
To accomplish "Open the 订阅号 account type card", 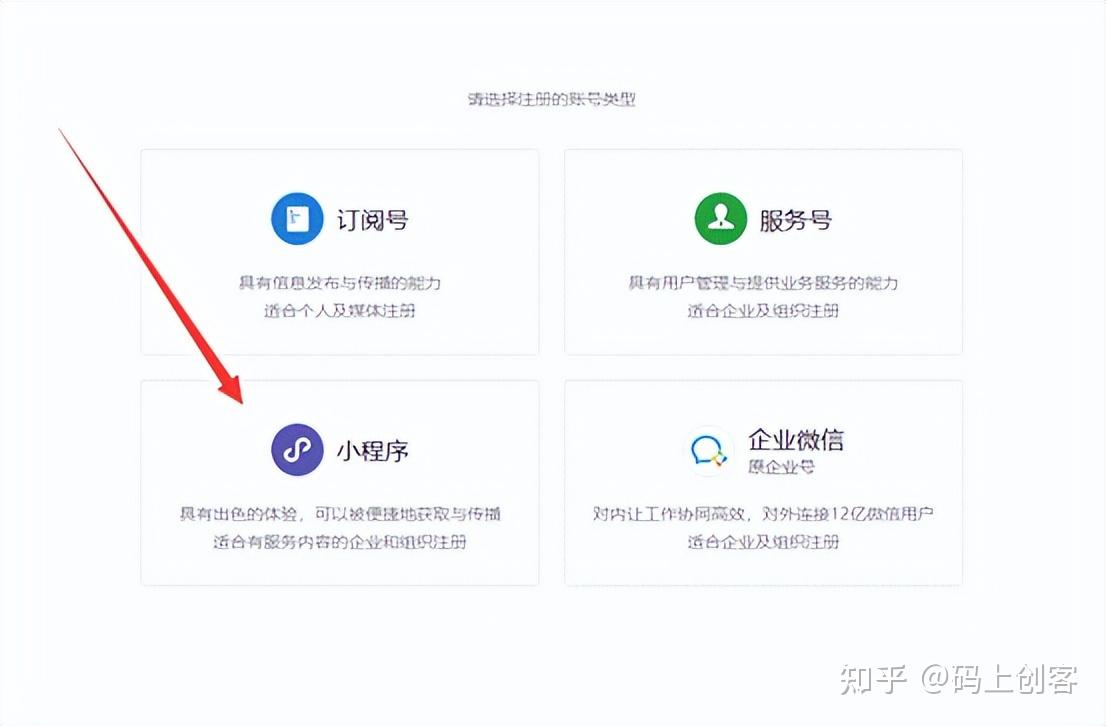I will (x=340, y=252).
